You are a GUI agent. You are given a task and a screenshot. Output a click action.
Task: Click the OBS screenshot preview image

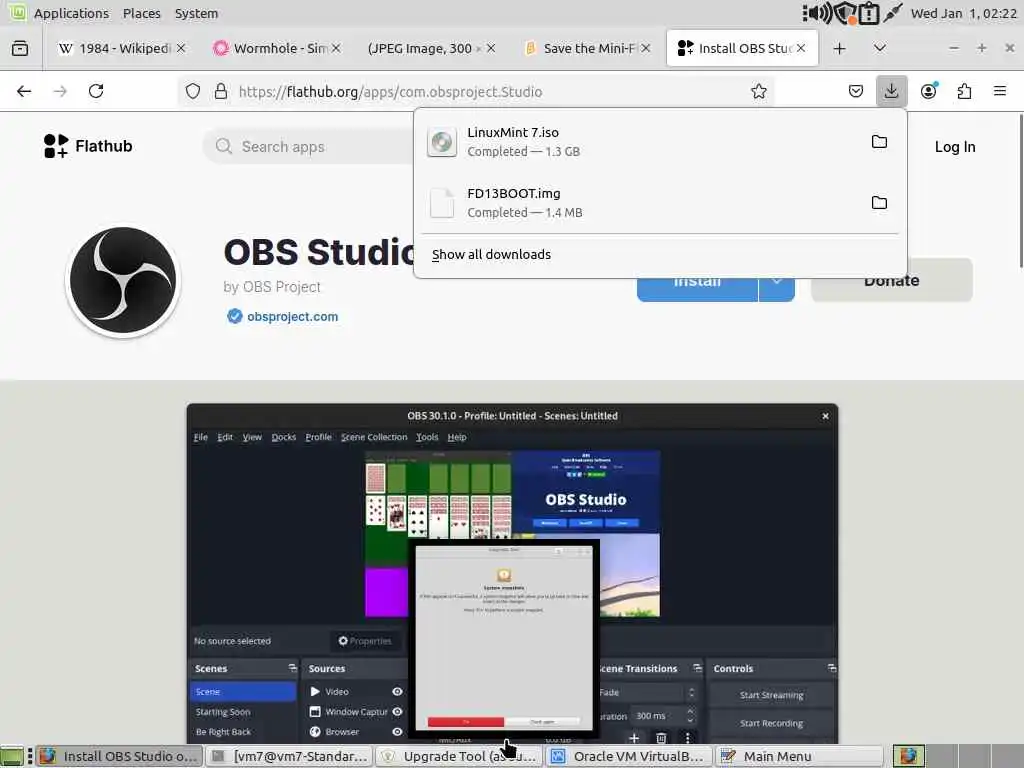point(512,575)
